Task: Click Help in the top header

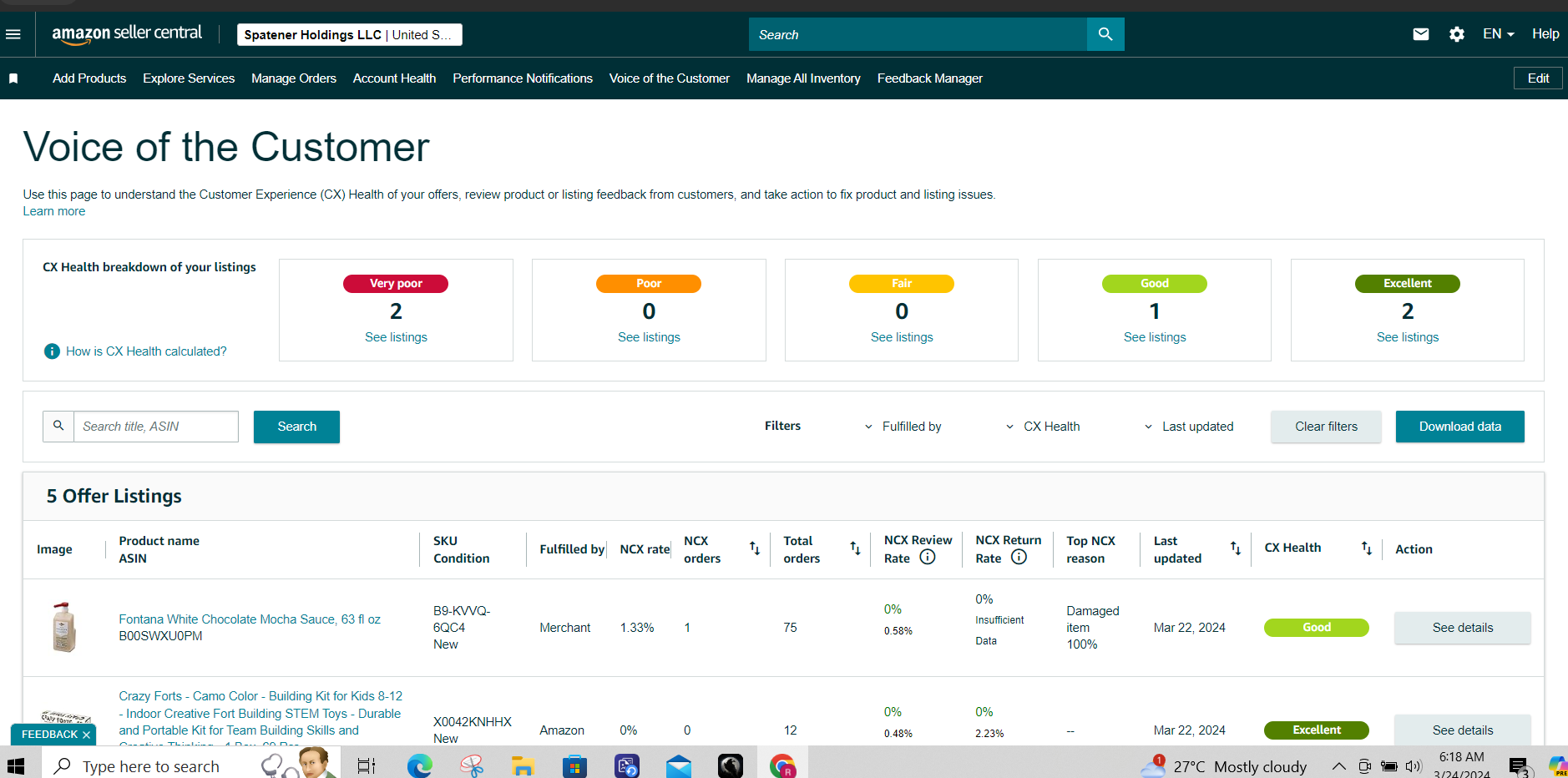Action: 1545,34
